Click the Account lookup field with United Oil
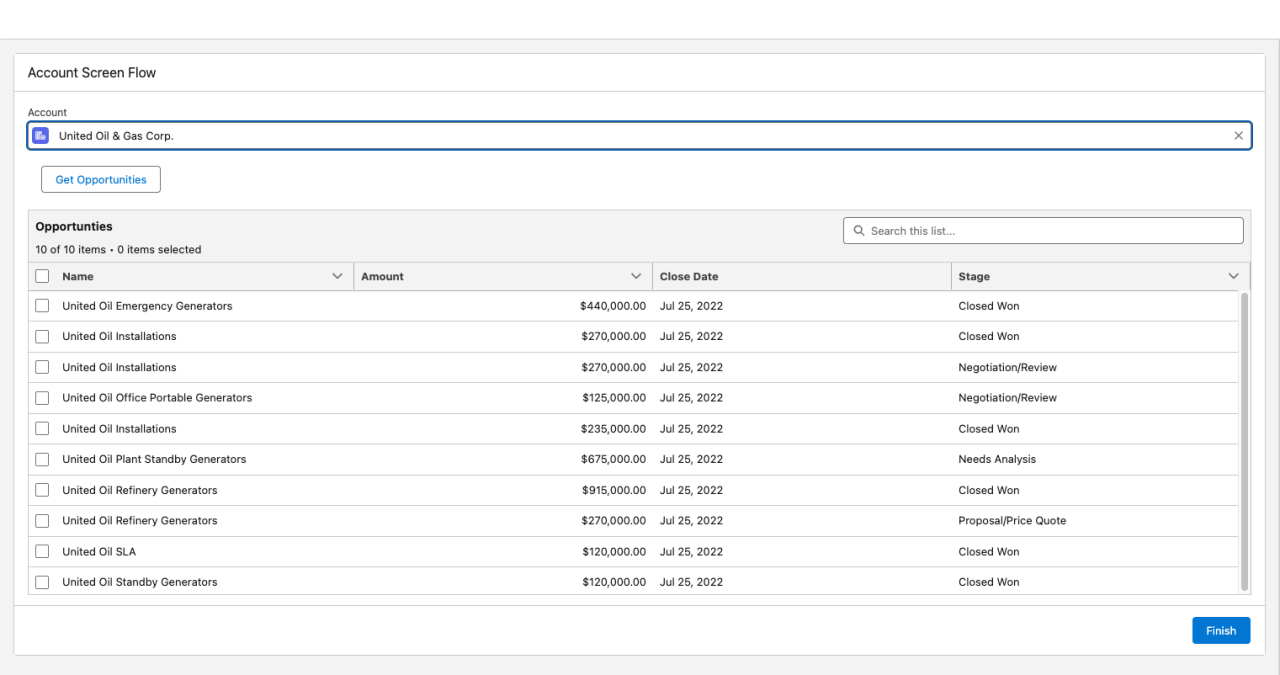The height and width of the screenshot is (675, 1280). point(639,136)
